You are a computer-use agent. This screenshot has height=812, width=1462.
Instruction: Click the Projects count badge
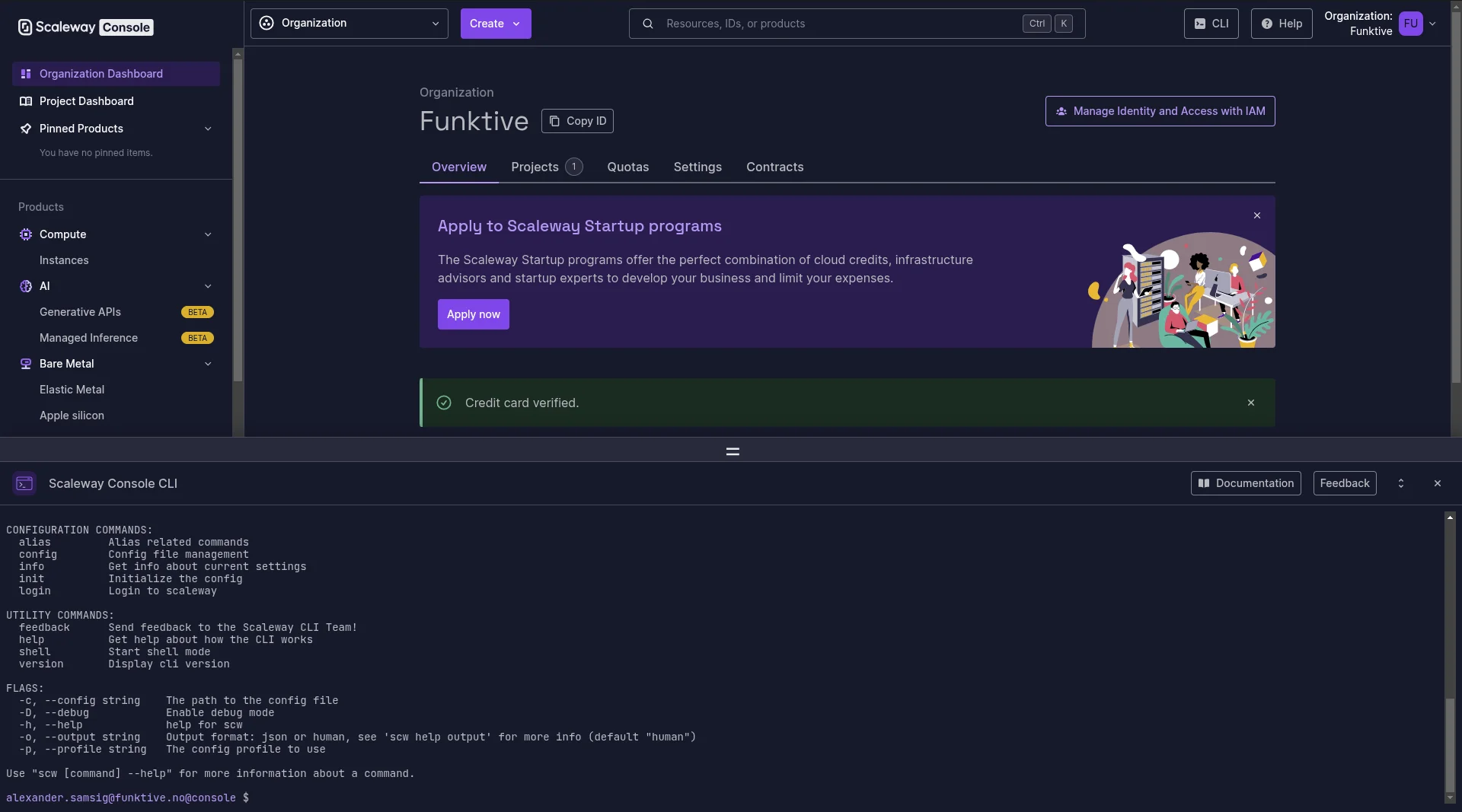coord(574,167)
